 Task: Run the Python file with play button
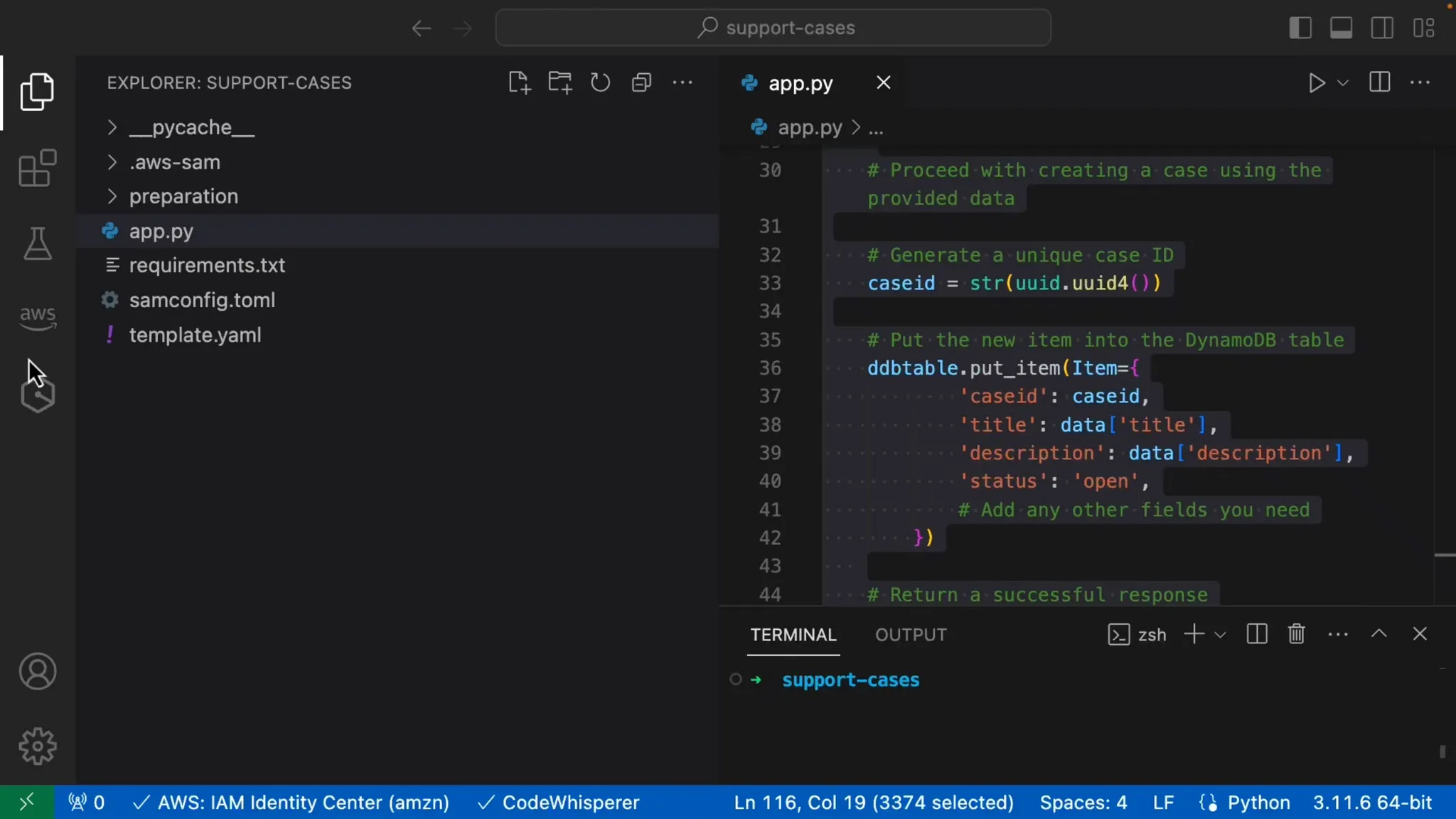click(1316, 82)
